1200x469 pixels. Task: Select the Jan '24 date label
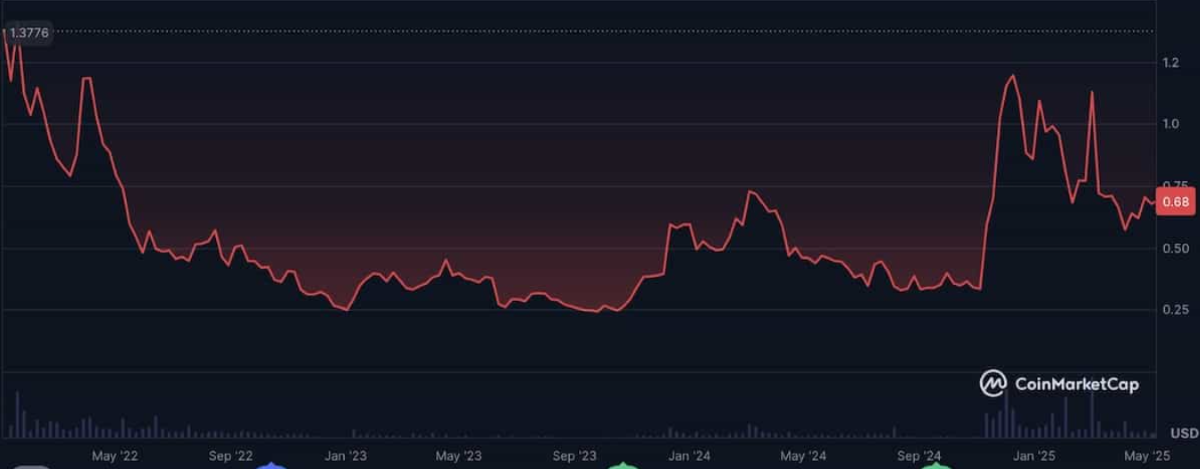click(690, 455)
